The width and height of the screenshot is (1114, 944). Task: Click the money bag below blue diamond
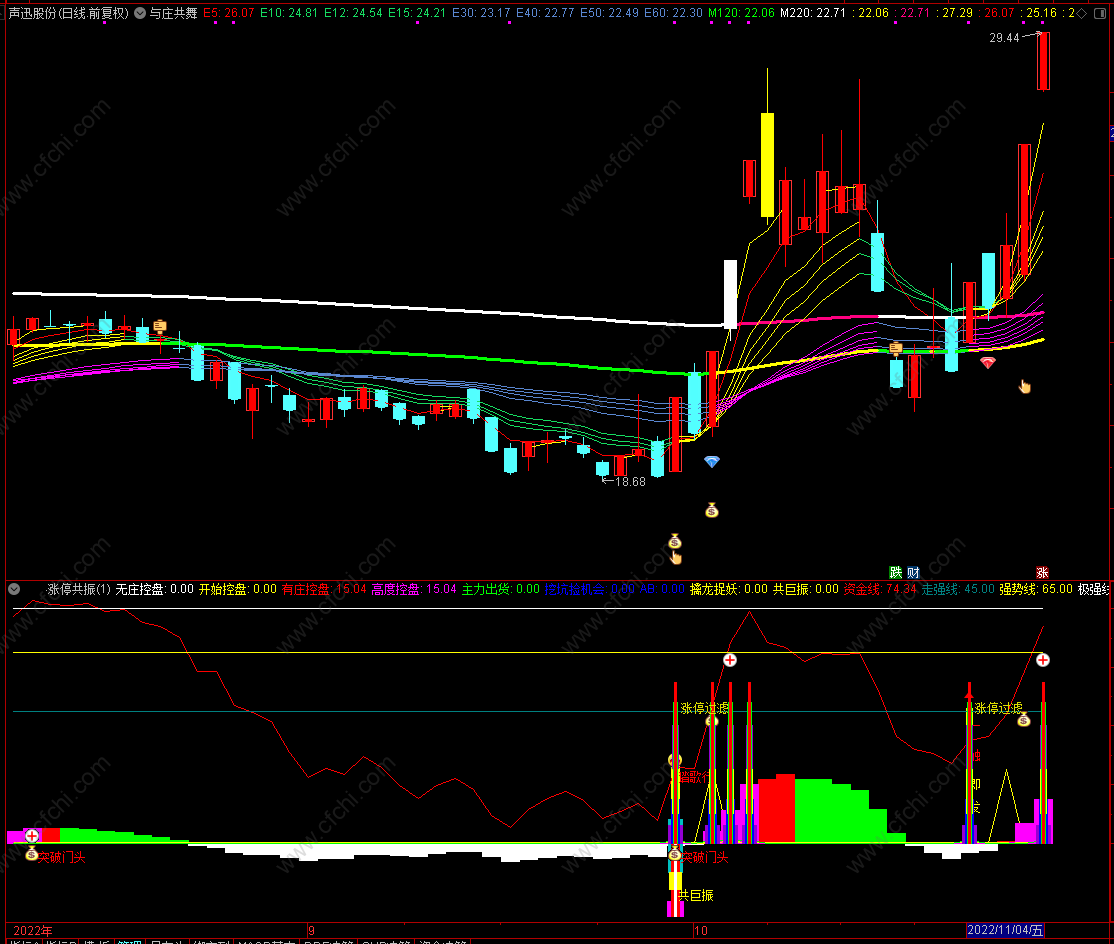pos(712,510)
